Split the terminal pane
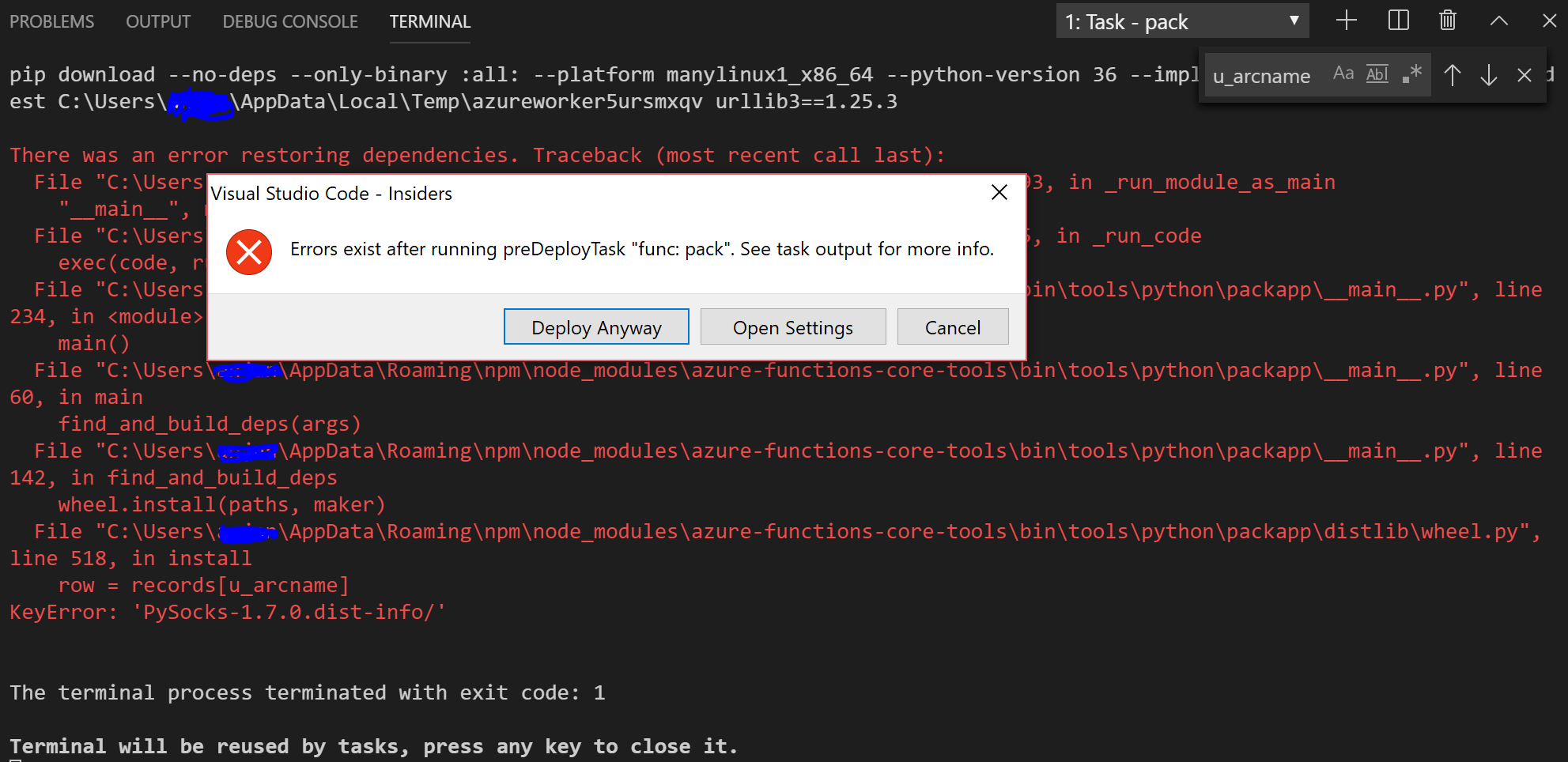 pyautogui.click(x=1396, y=21)
